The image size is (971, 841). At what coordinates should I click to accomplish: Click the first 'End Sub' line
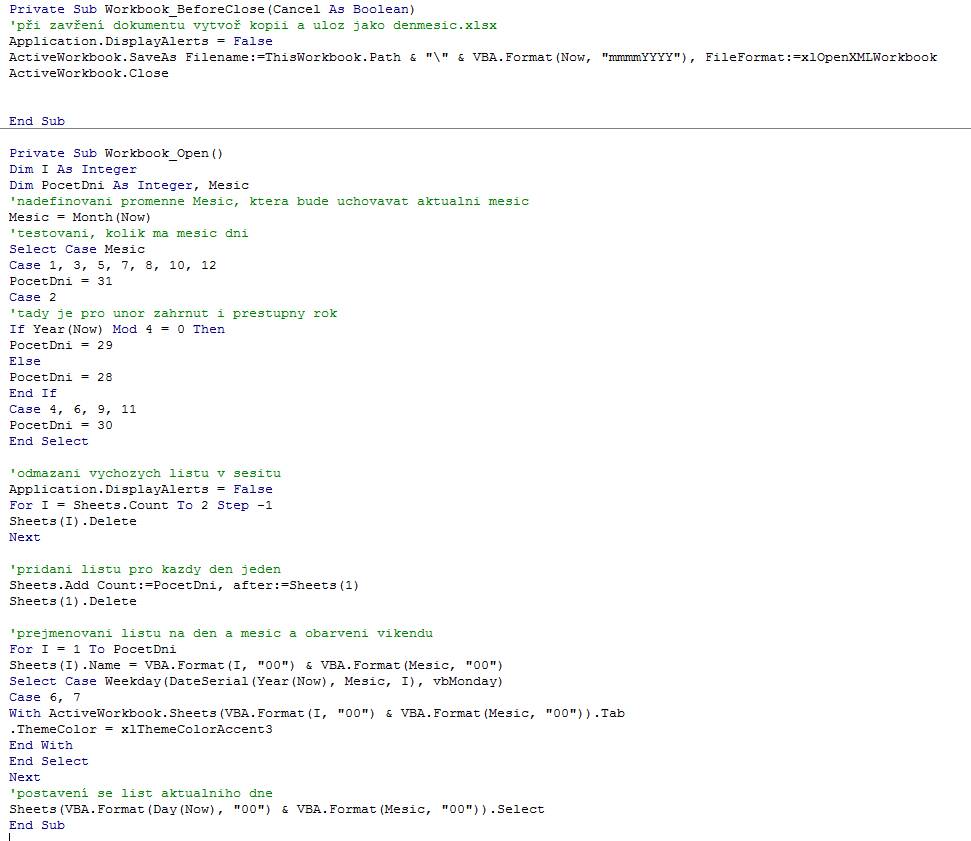37,121
